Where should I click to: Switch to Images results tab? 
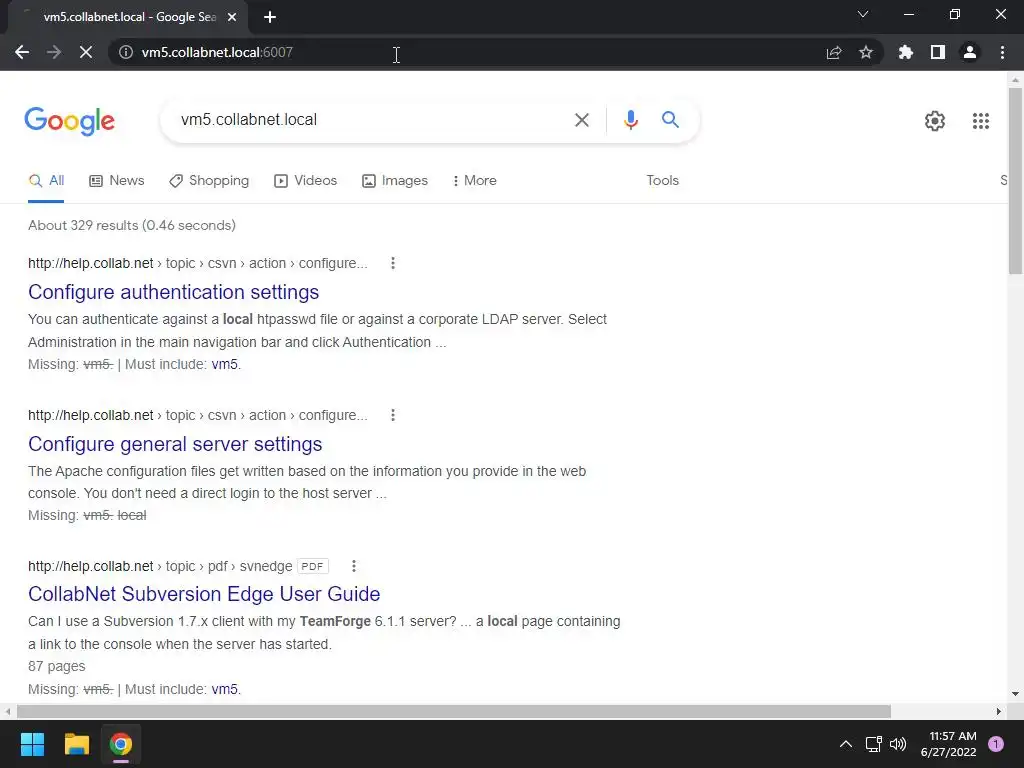click(x=394, y=180)
